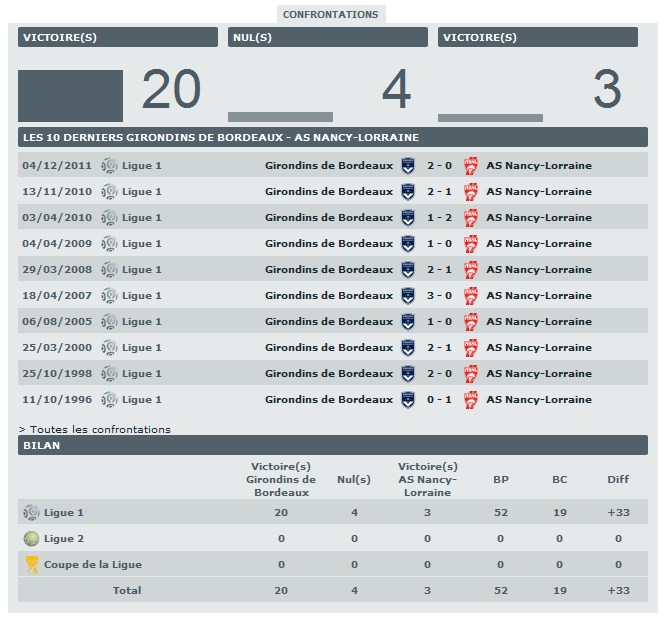Click Nancy-Lorraine crest in 13/11/2010 match row

pos(470,192)
